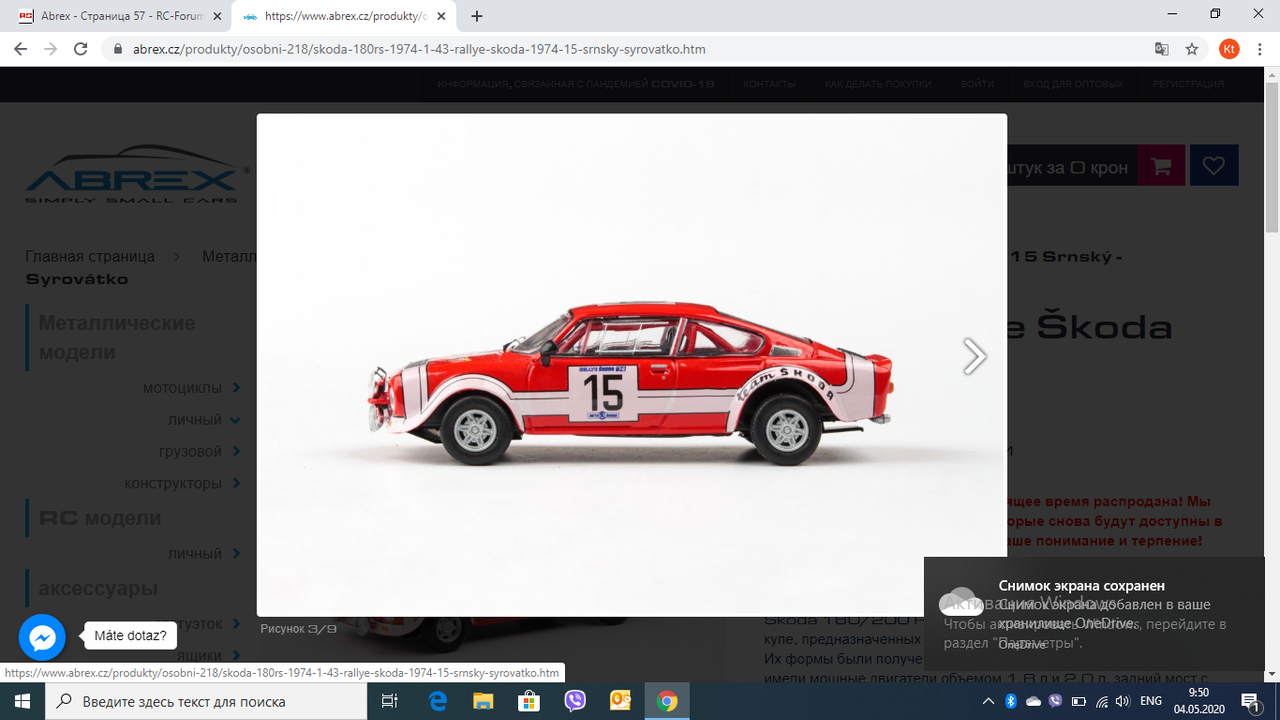Click Windows taskbar search box

click(207, 701)
